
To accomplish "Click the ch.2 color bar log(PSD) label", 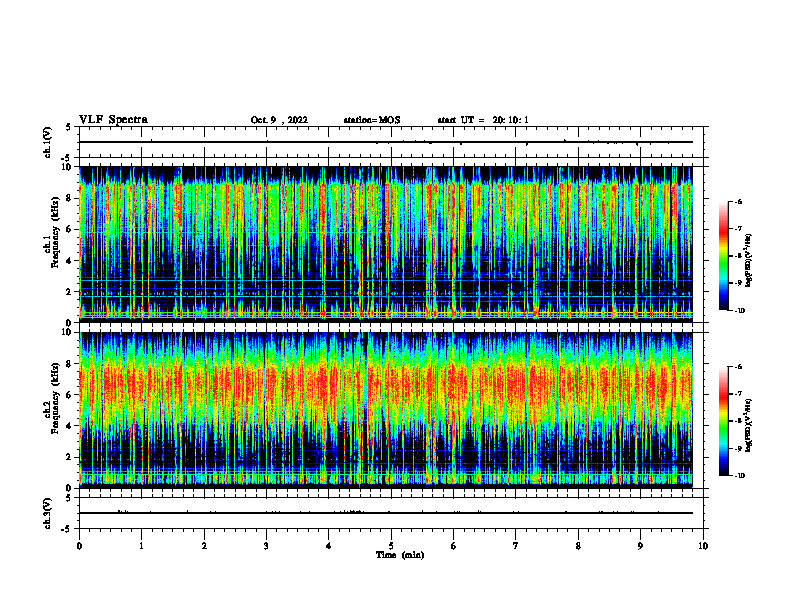I will [x=749, y=425].
